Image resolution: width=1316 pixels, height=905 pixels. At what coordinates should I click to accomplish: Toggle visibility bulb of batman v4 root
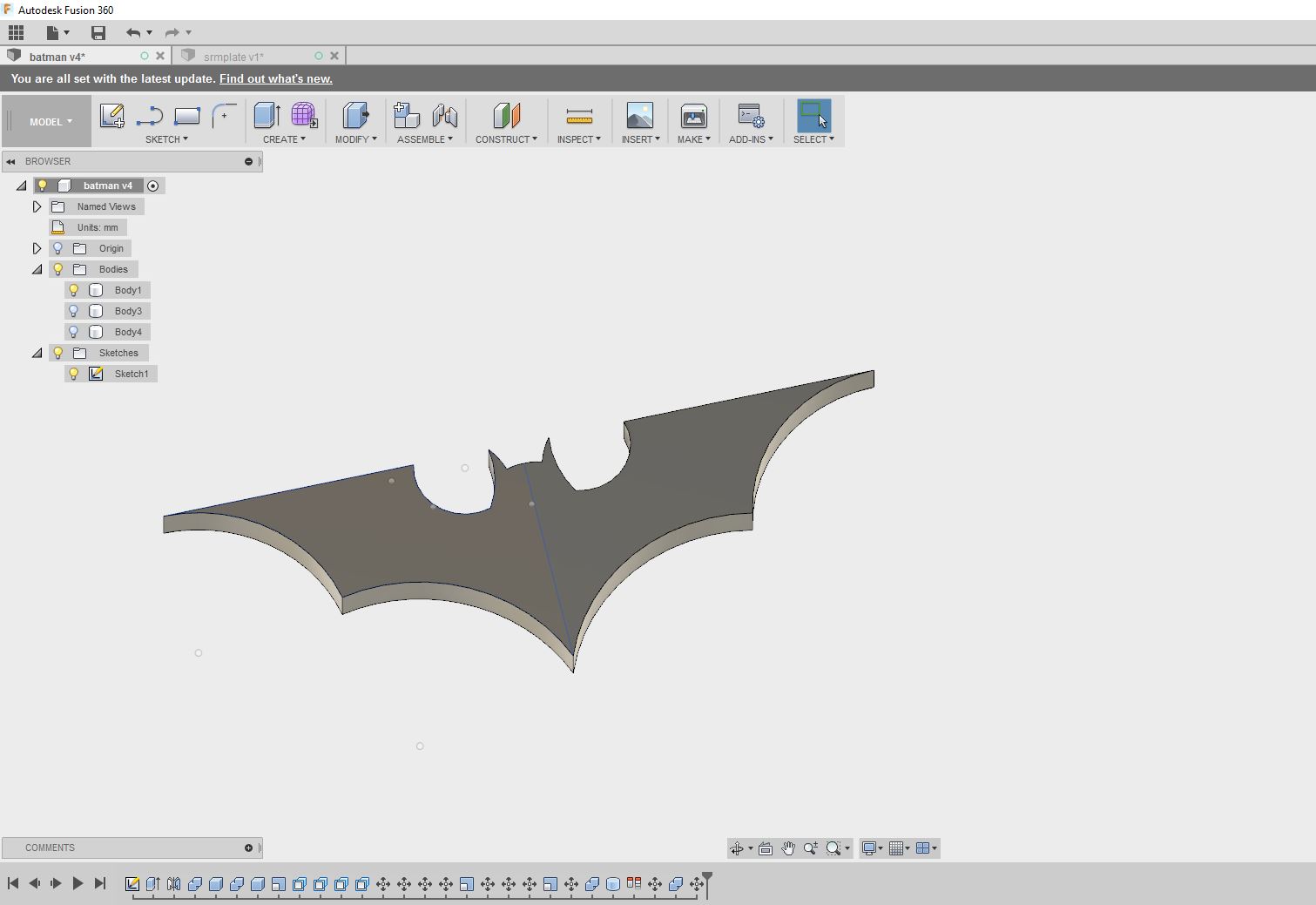click(43, 186)
